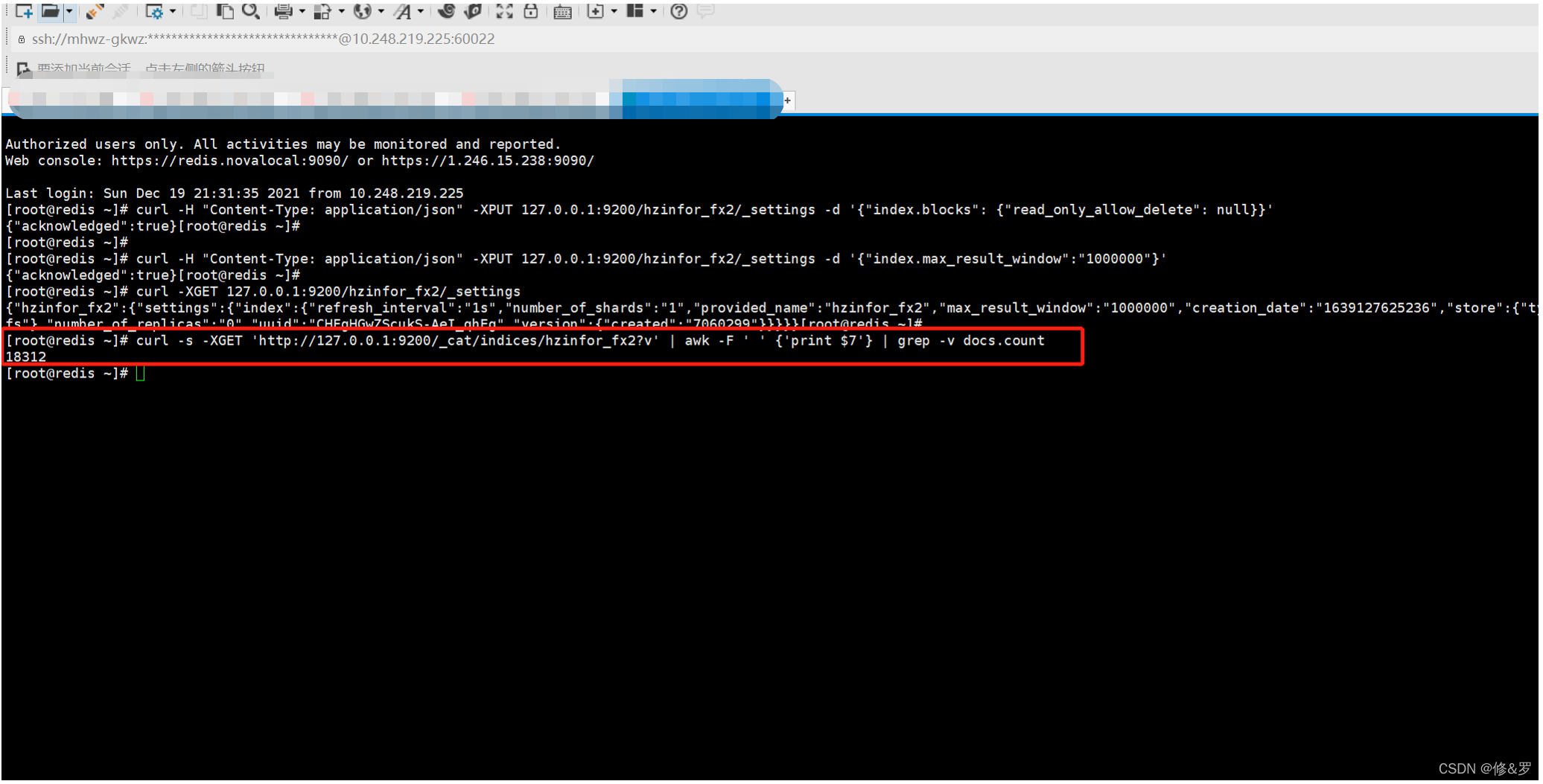Click the grayed Disconnect icon
Screen dimensions: 1543x784
coord(121,11)
